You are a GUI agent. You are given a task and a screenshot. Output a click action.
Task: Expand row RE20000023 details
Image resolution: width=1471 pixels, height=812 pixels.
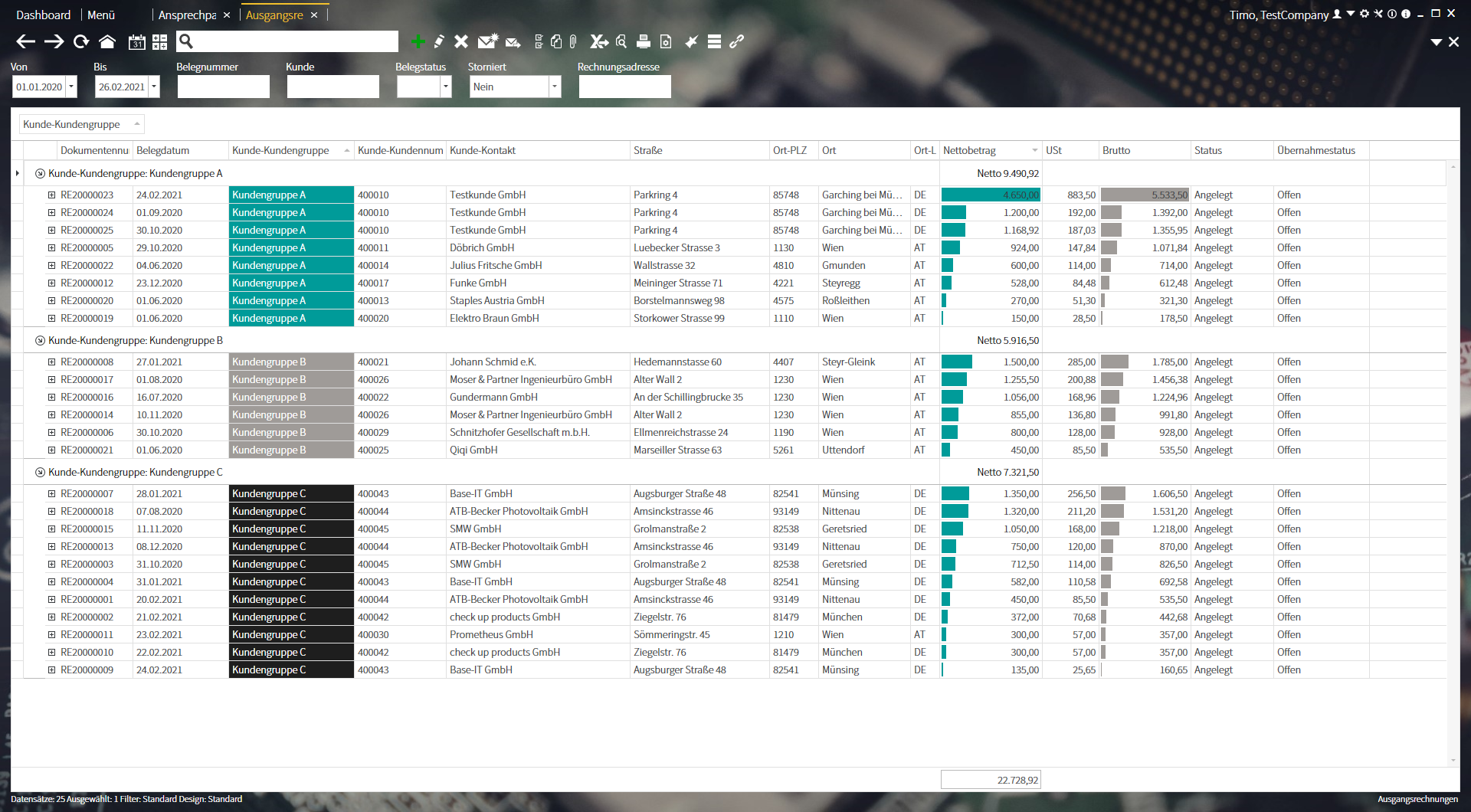51,195
